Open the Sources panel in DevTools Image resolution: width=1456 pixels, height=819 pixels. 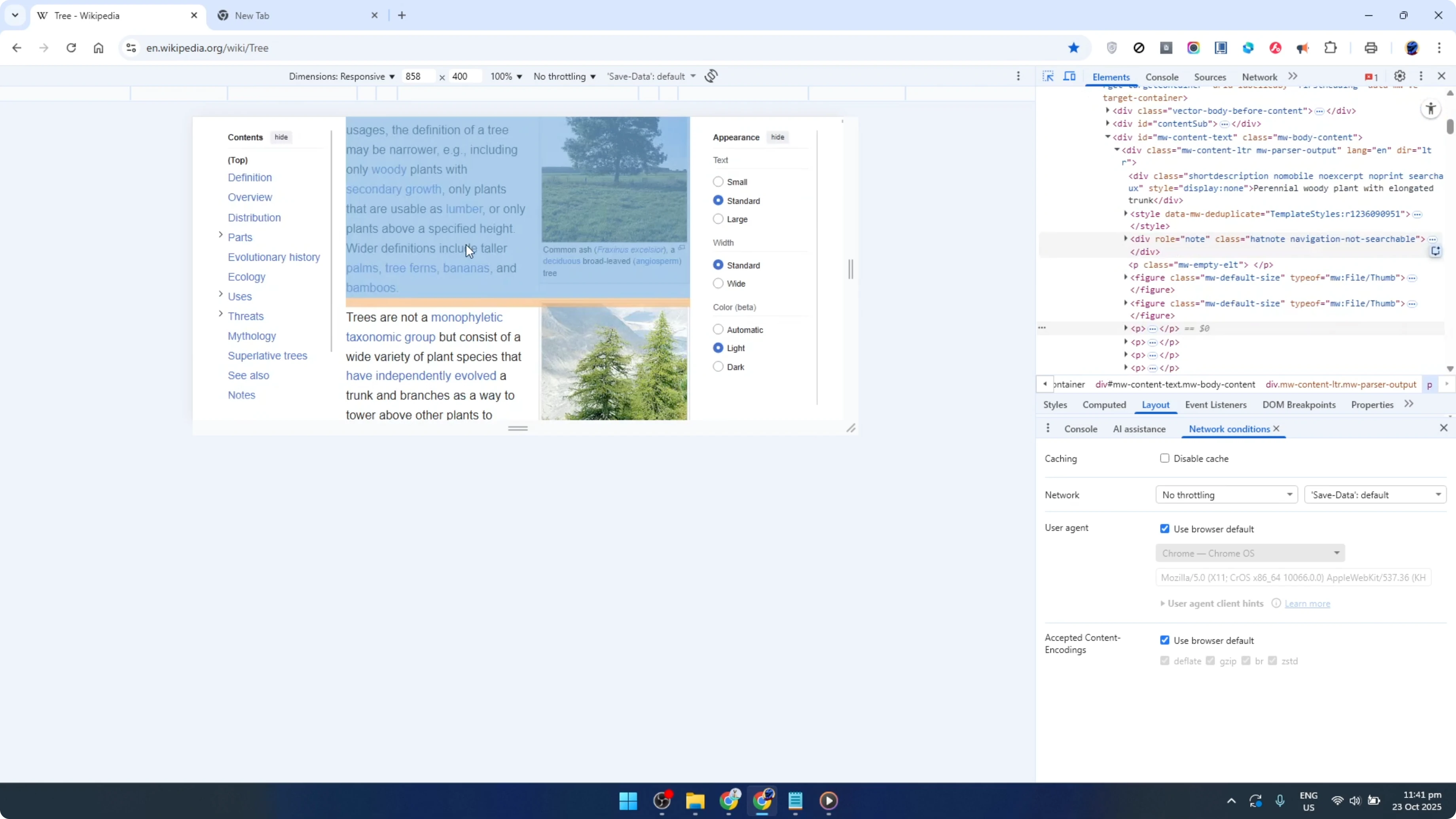click(x=1210, y=77)
